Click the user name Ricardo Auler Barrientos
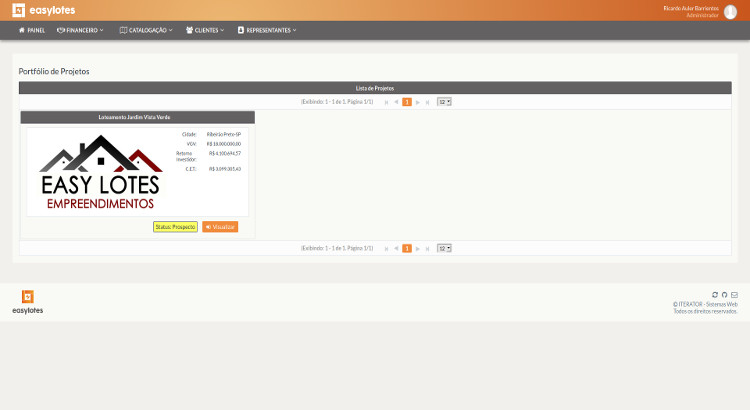The width and height of the screenshot is (750, 410). pyautogui.click(x=691, y=8)
